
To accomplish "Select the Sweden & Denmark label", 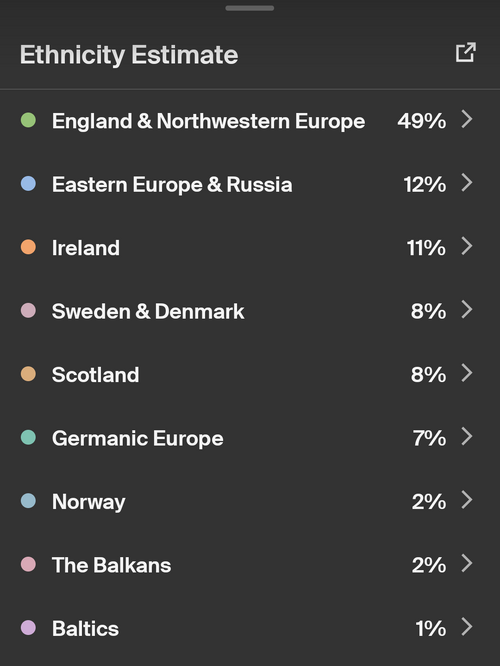I will [x=148, y=311].
